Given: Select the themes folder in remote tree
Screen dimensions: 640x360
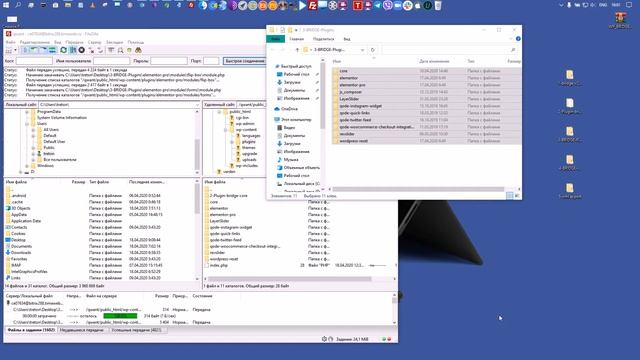Looking at the screenshot, I should tap(249, 148).
